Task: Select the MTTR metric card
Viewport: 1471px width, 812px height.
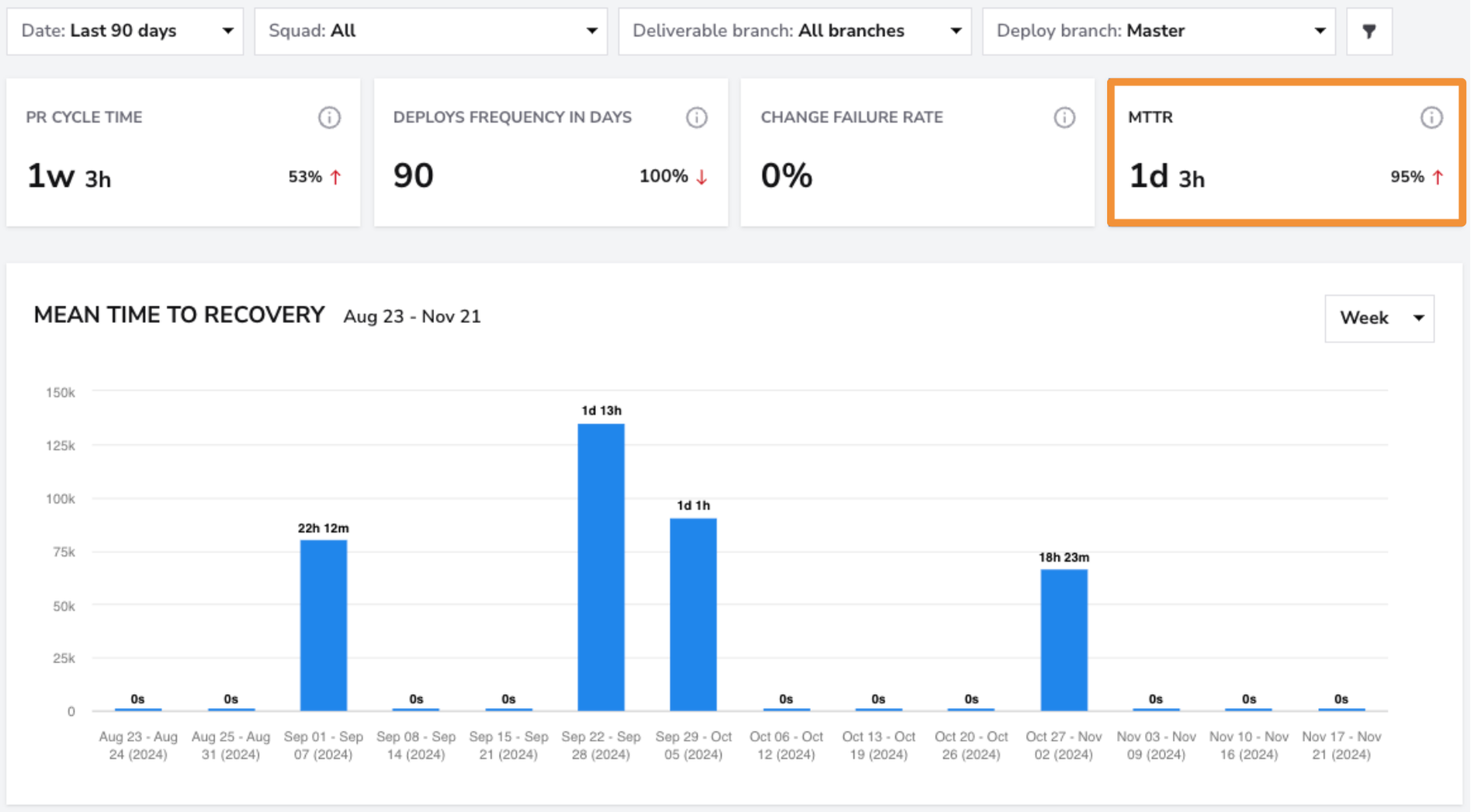Action: tap(1286, 152)
